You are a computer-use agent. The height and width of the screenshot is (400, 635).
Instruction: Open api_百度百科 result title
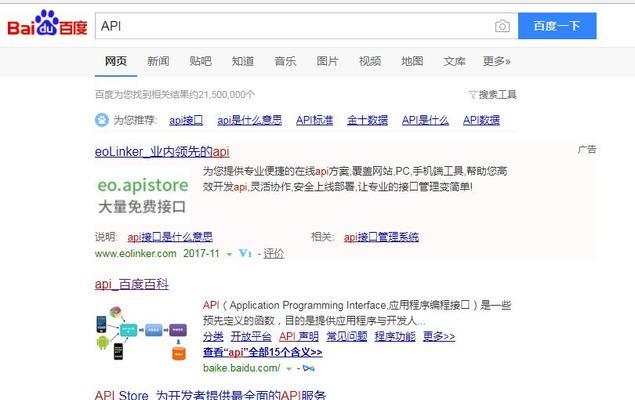pos(132,284)
